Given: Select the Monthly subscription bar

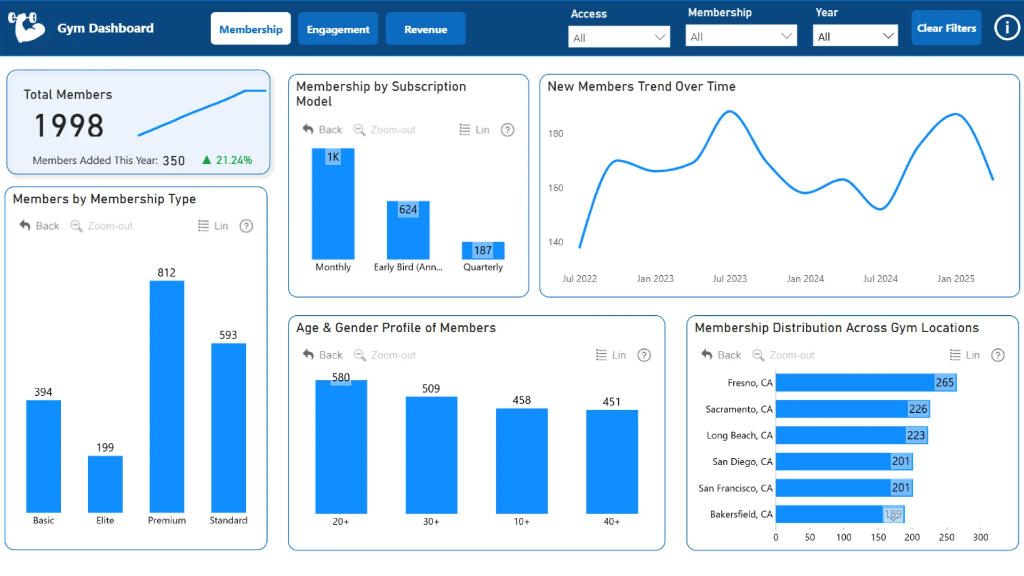Looking at the screenshot, I should [x=333, y=204].
